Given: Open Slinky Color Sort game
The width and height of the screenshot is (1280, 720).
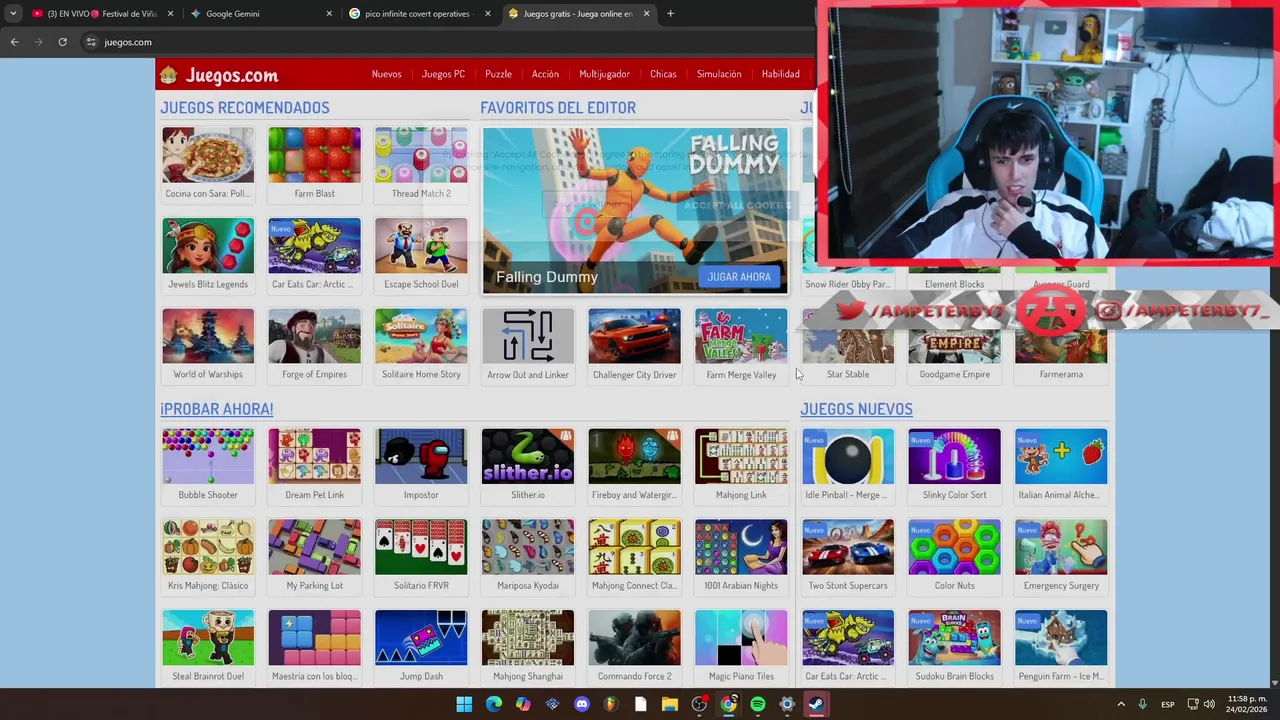Looking at the screenshot, I should point(954,465).
